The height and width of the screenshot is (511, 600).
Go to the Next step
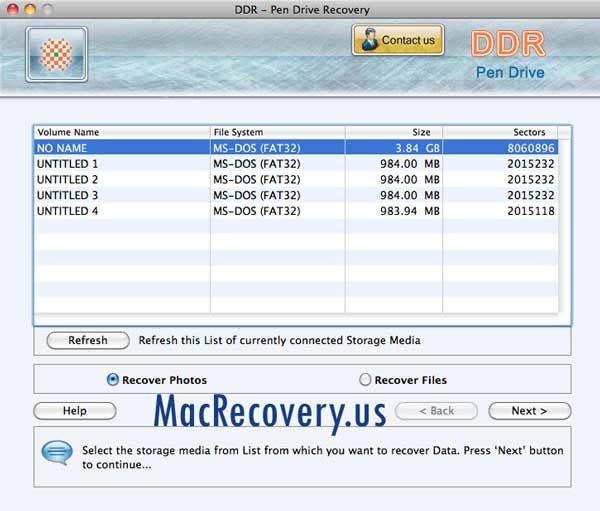tap(530, 411)
